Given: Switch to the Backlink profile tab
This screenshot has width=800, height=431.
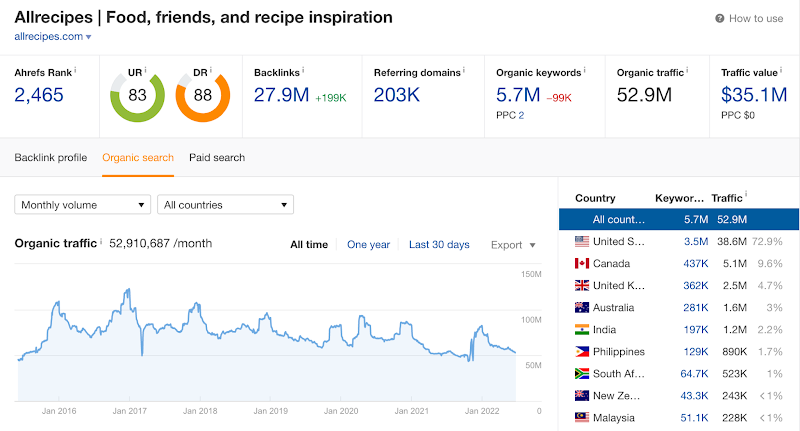Looking at the screenshot, I should click(51, 158).
